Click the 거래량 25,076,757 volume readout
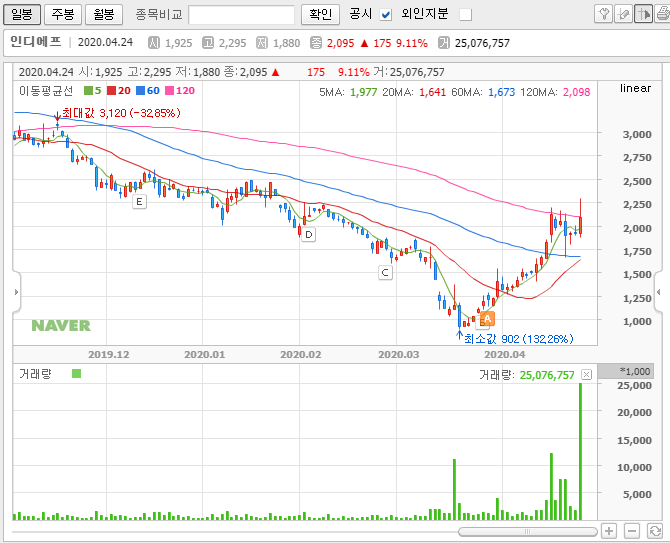 (x=526, y=375)
